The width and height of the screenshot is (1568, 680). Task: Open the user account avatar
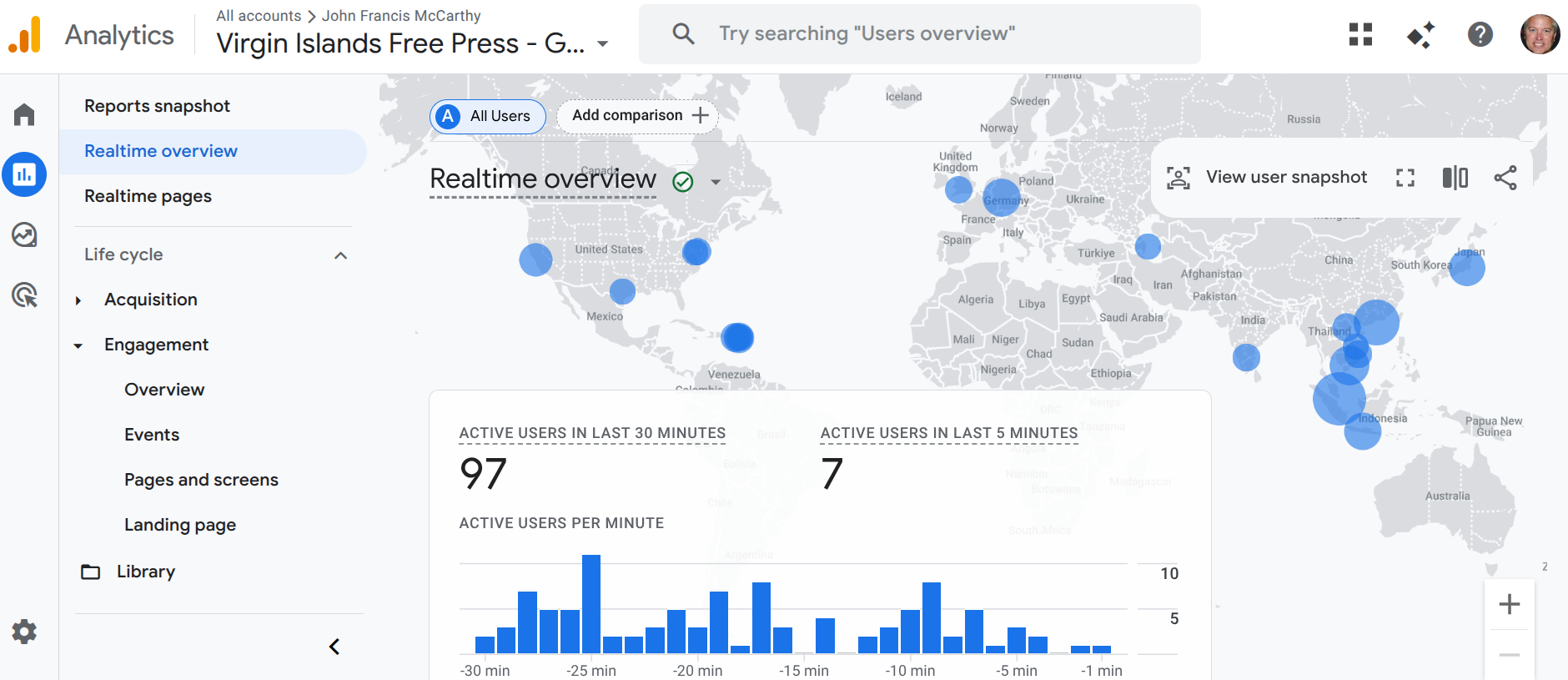coord(1540,34)
